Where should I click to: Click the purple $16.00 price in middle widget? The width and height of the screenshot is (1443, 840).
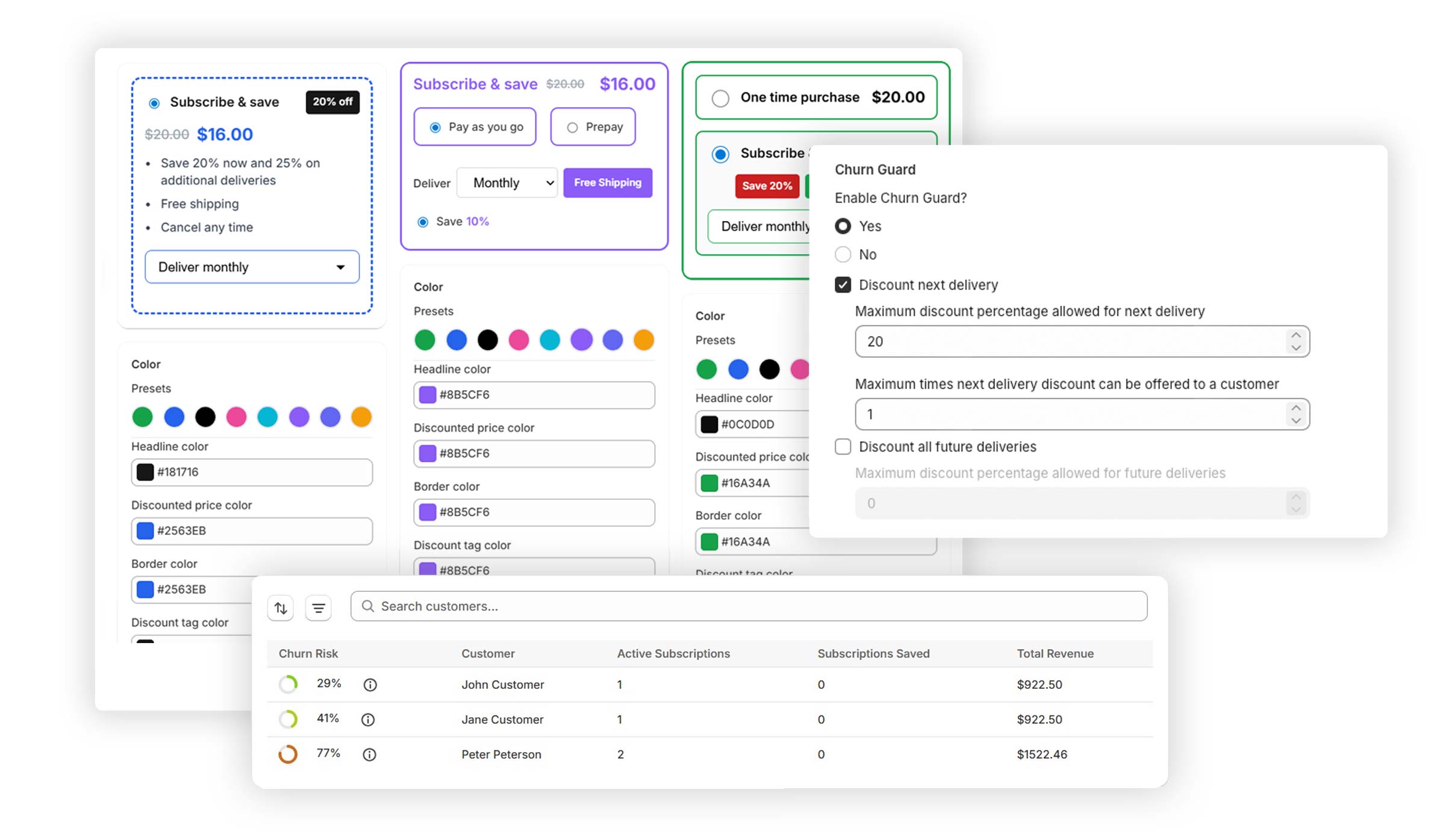coord(627,84)
